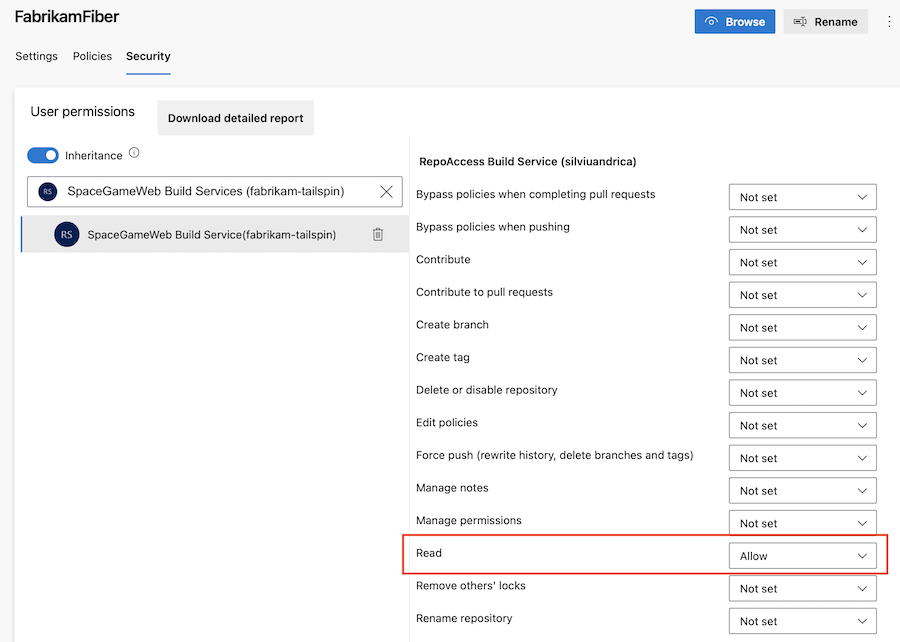Select the Security tab
Screen dimensions: 900x642
tap(148, 56)
